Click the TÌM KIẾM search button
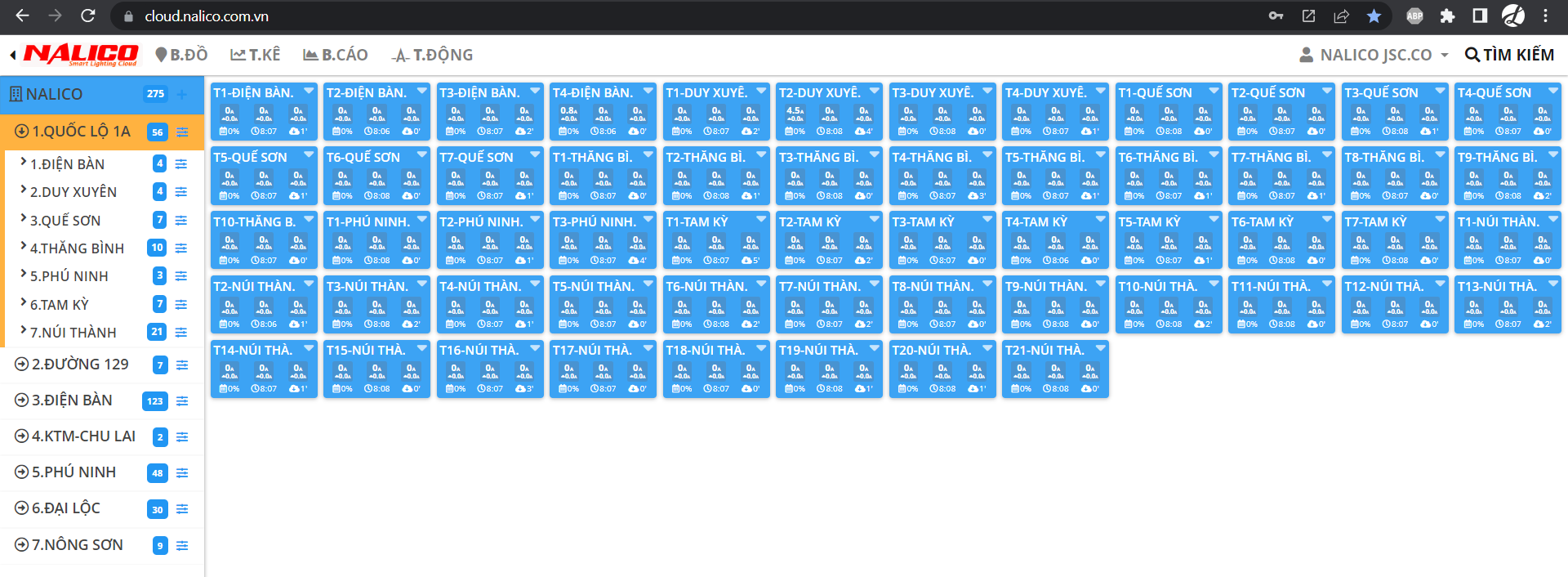Screen dimensions: 1568x577 tap(1509, 55)
